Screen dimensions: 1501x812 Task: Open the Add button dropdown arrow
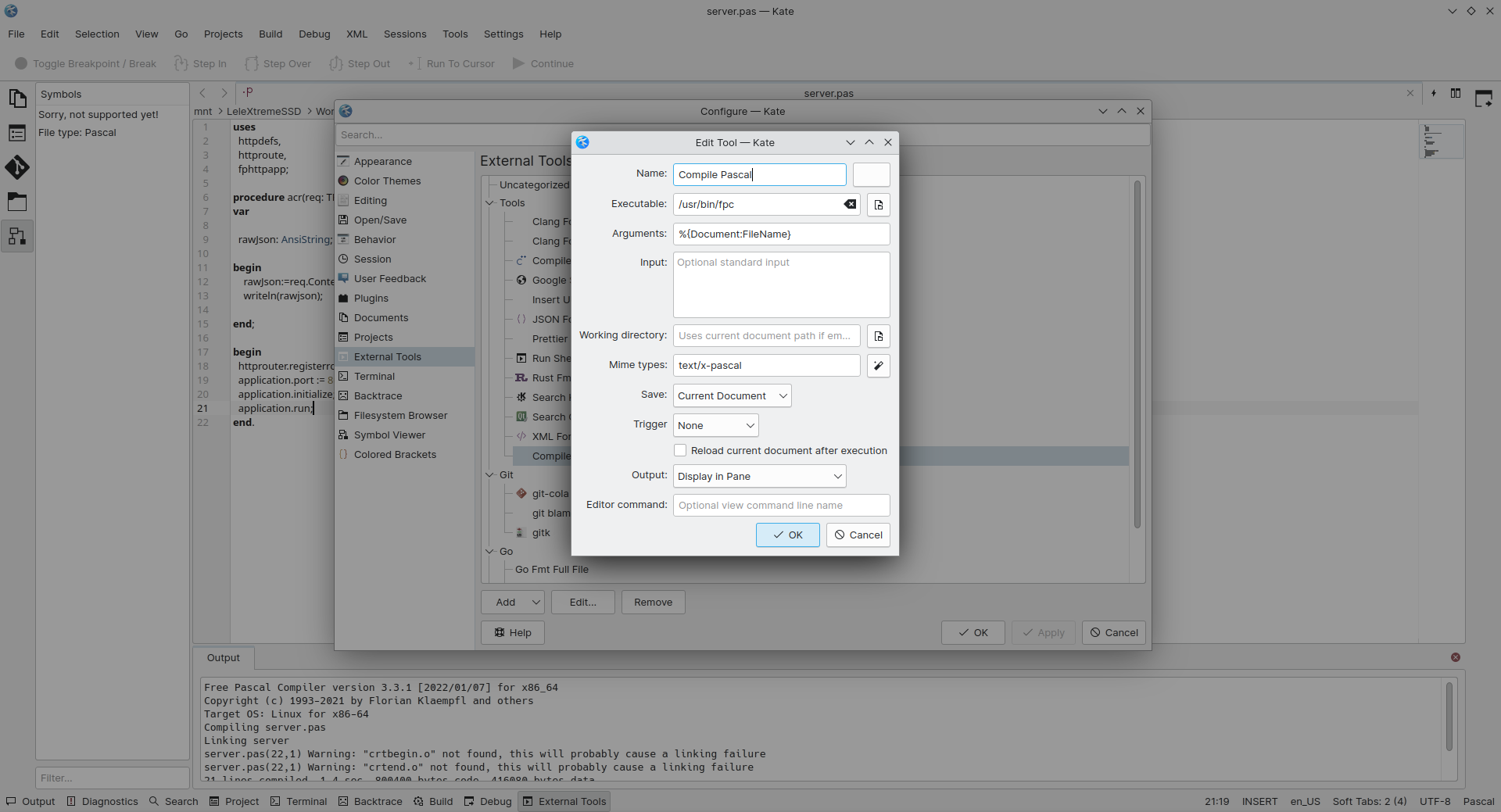pos(536,603)
